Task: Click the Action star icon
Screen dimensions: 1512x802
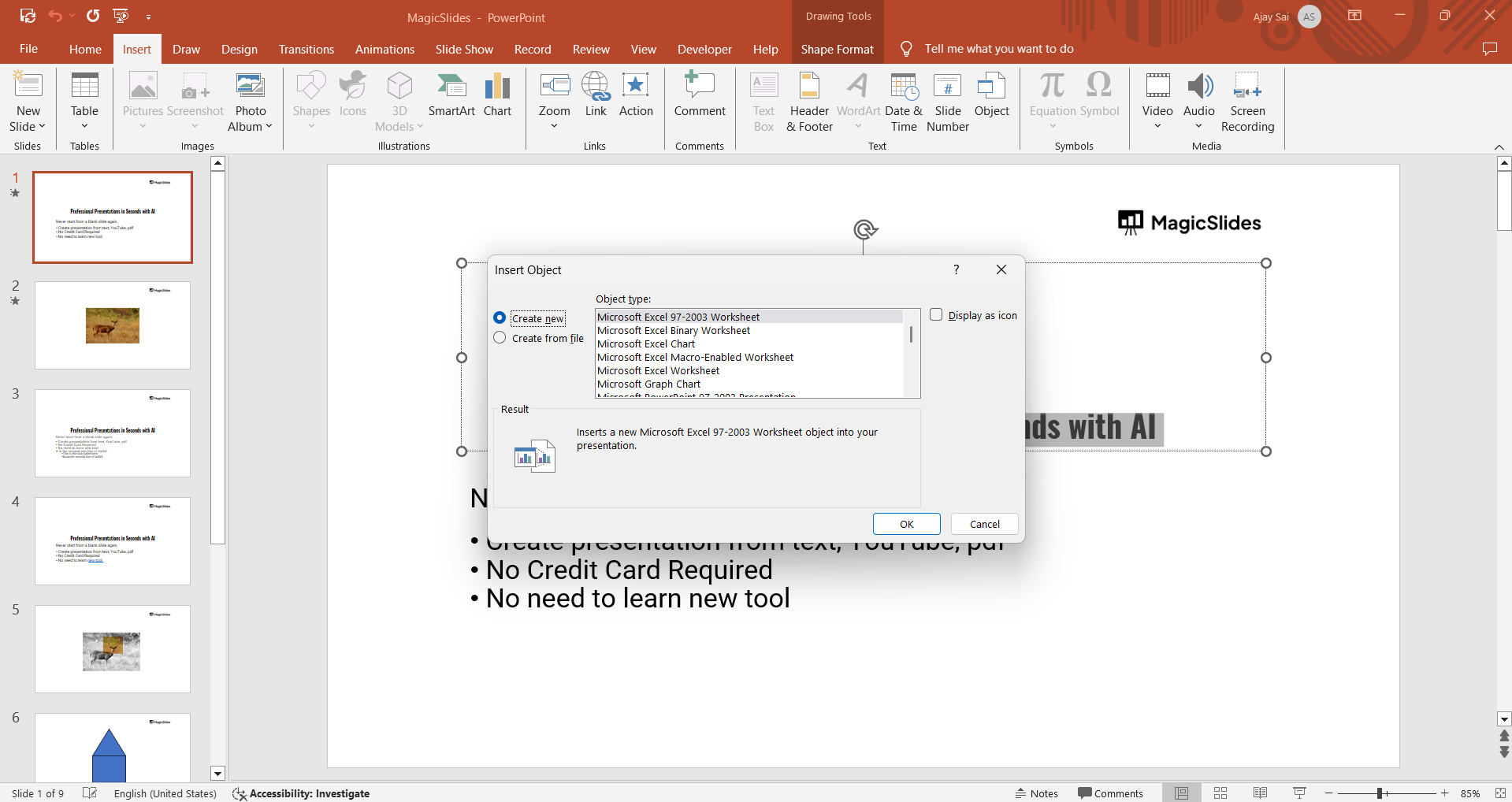Action: pyautogui.click(x=635, y=87)
